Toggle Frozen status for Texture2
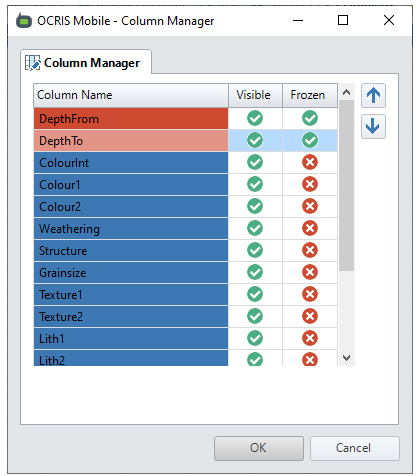The image size is (420, 476). coord(310,316)
